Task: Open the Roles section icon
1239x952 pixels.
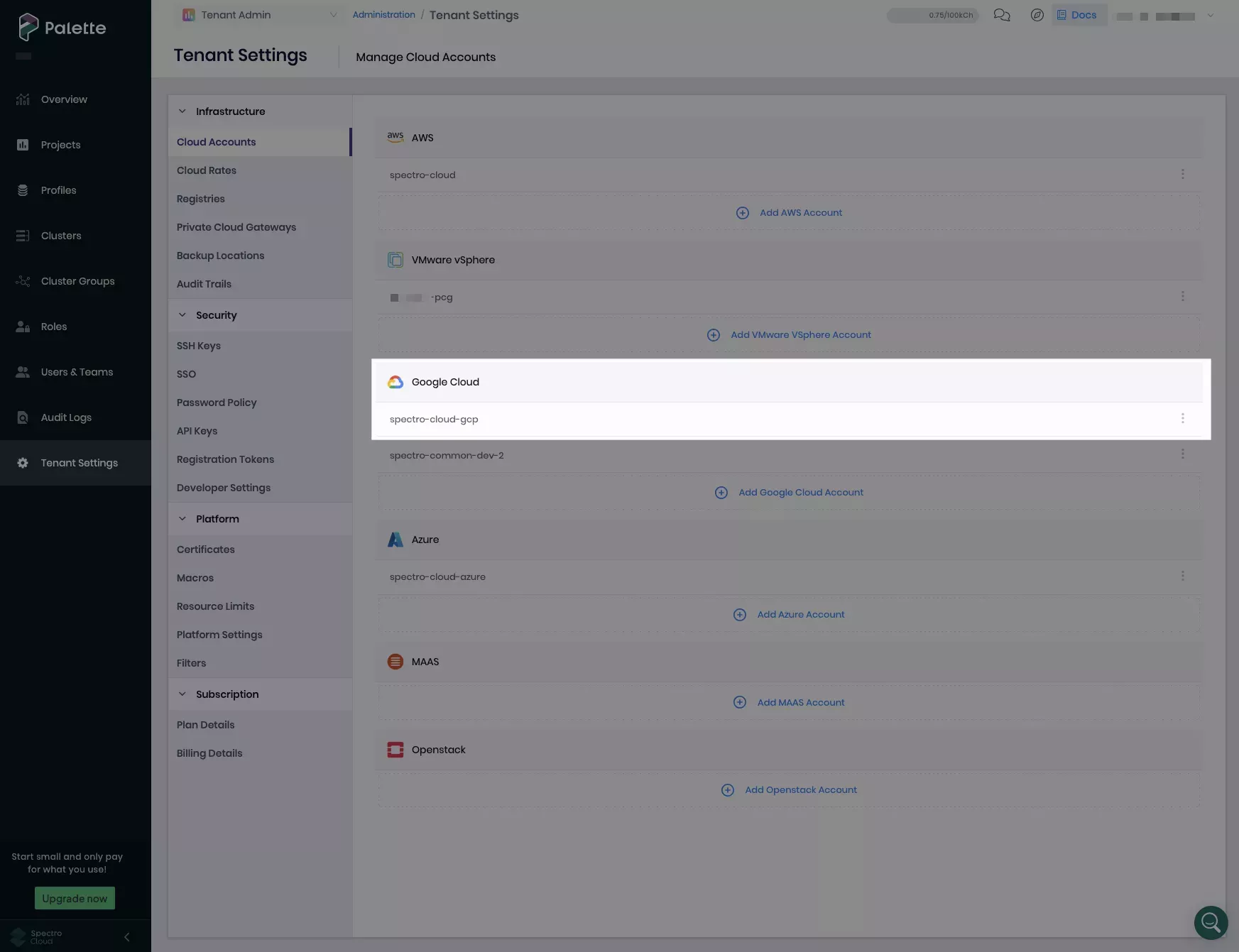Action: click(x=23, y=327)
